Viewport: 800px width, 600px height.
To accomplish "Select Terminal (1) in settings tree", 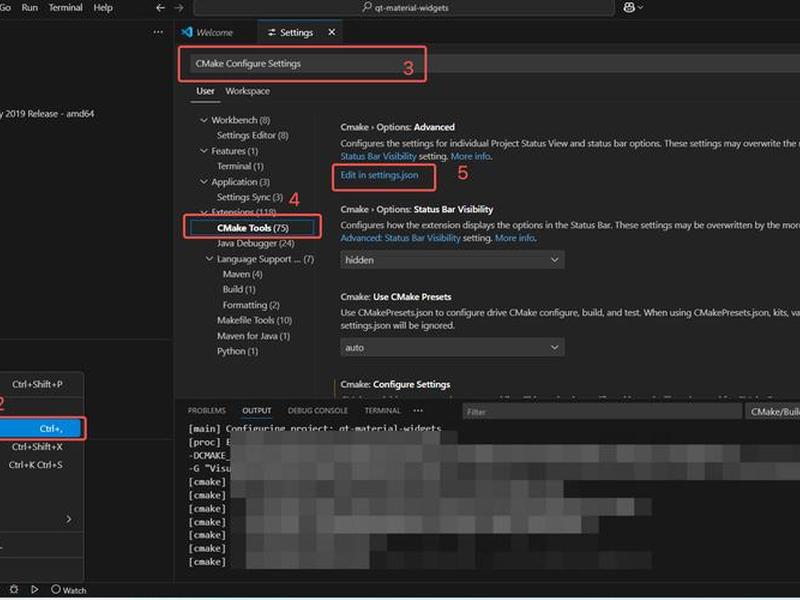I will pyautogui.click(x=240, y=166).
